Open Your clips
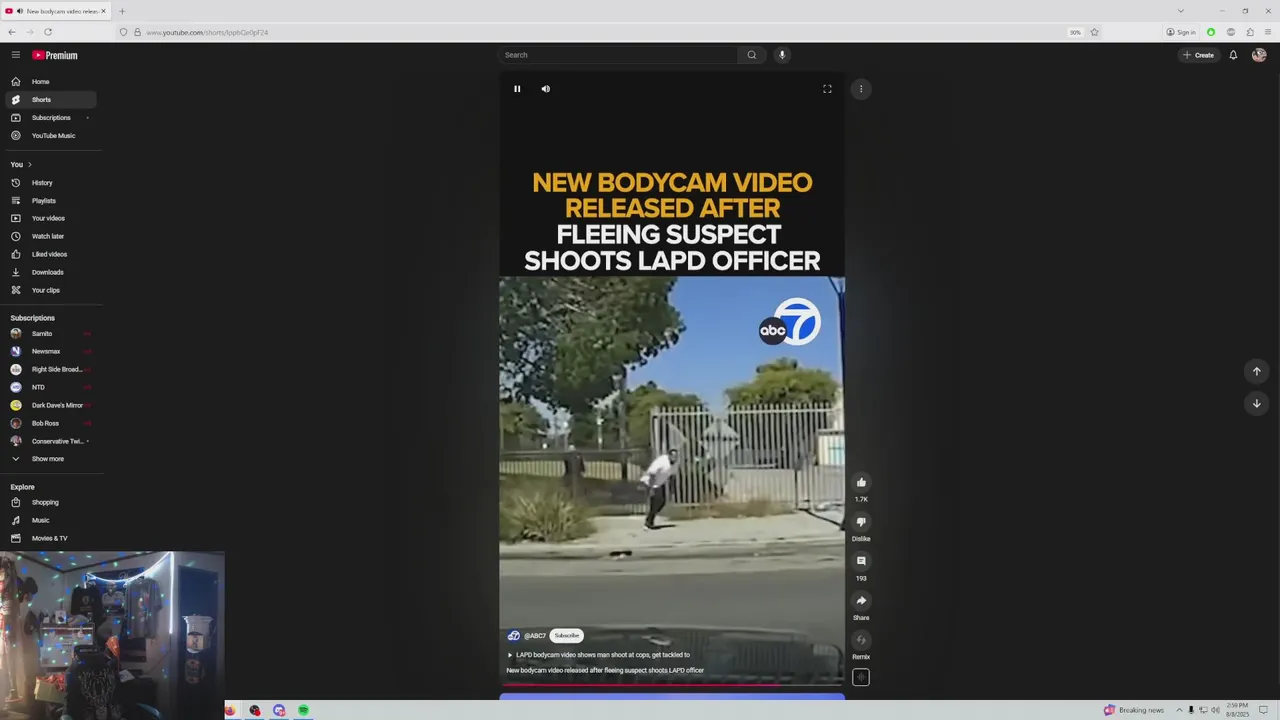The image size is (1280, 720). (50, 290)
